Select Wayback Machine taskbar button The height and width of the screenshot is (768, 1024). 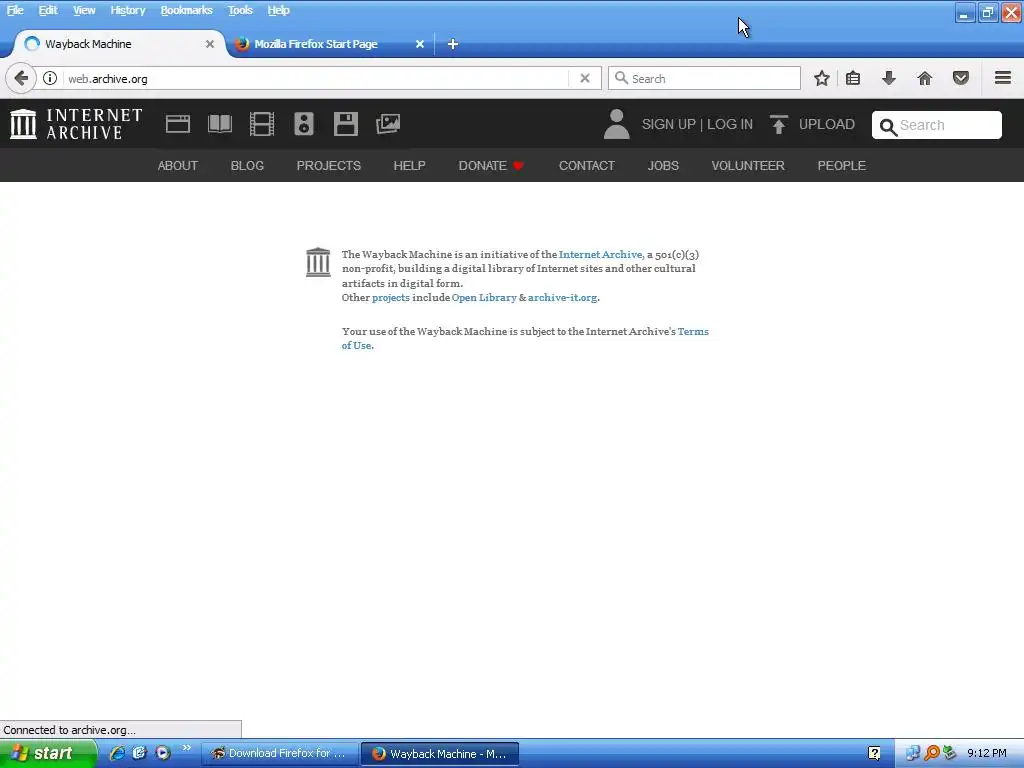click(x=440, y=754)
